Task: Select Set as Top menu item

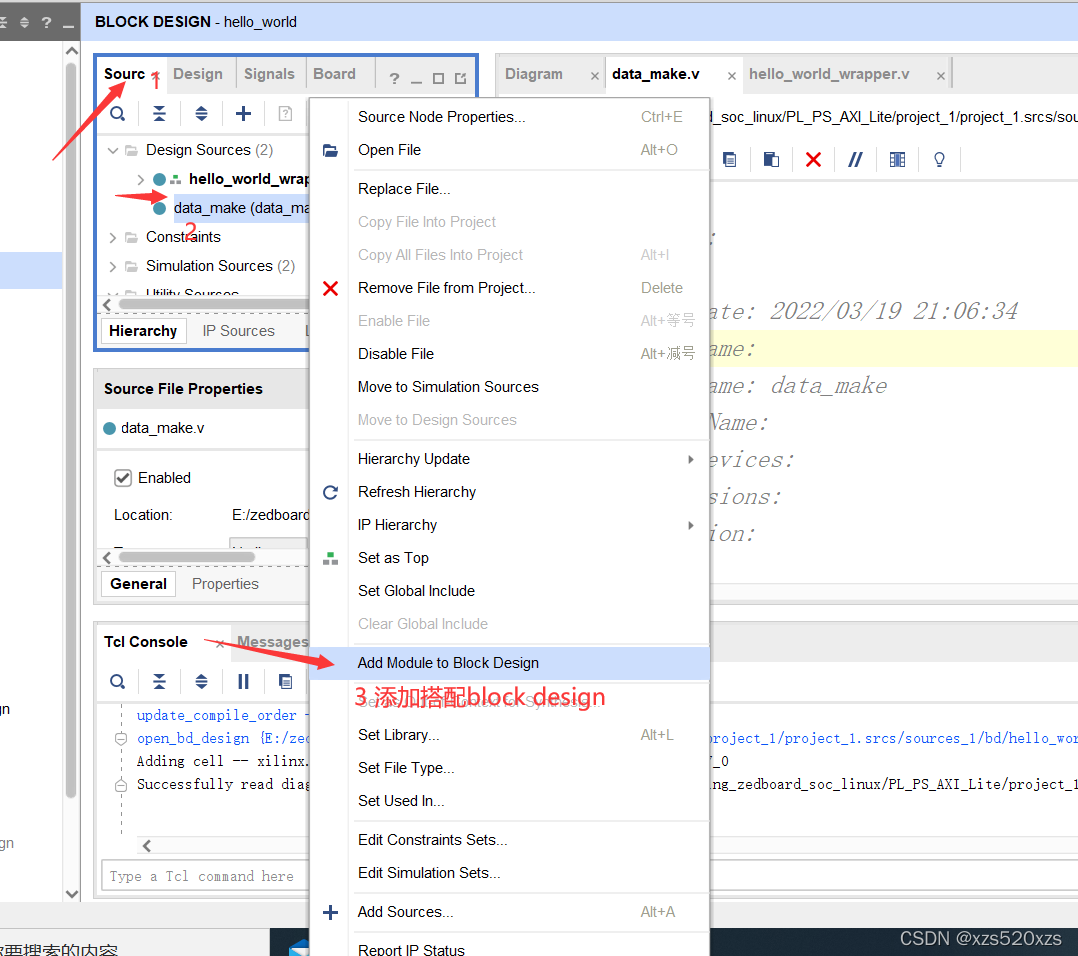Action: (509, 558)
